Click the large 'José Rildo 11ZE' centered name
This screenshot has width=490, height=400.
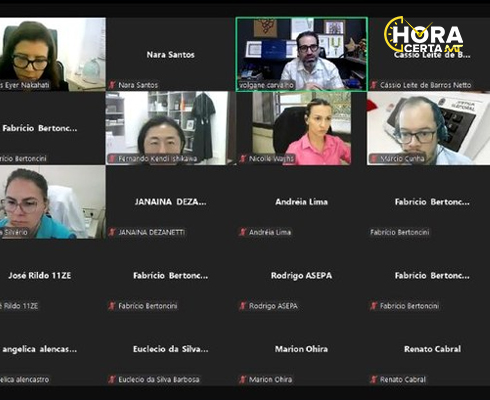click(40, 276)
